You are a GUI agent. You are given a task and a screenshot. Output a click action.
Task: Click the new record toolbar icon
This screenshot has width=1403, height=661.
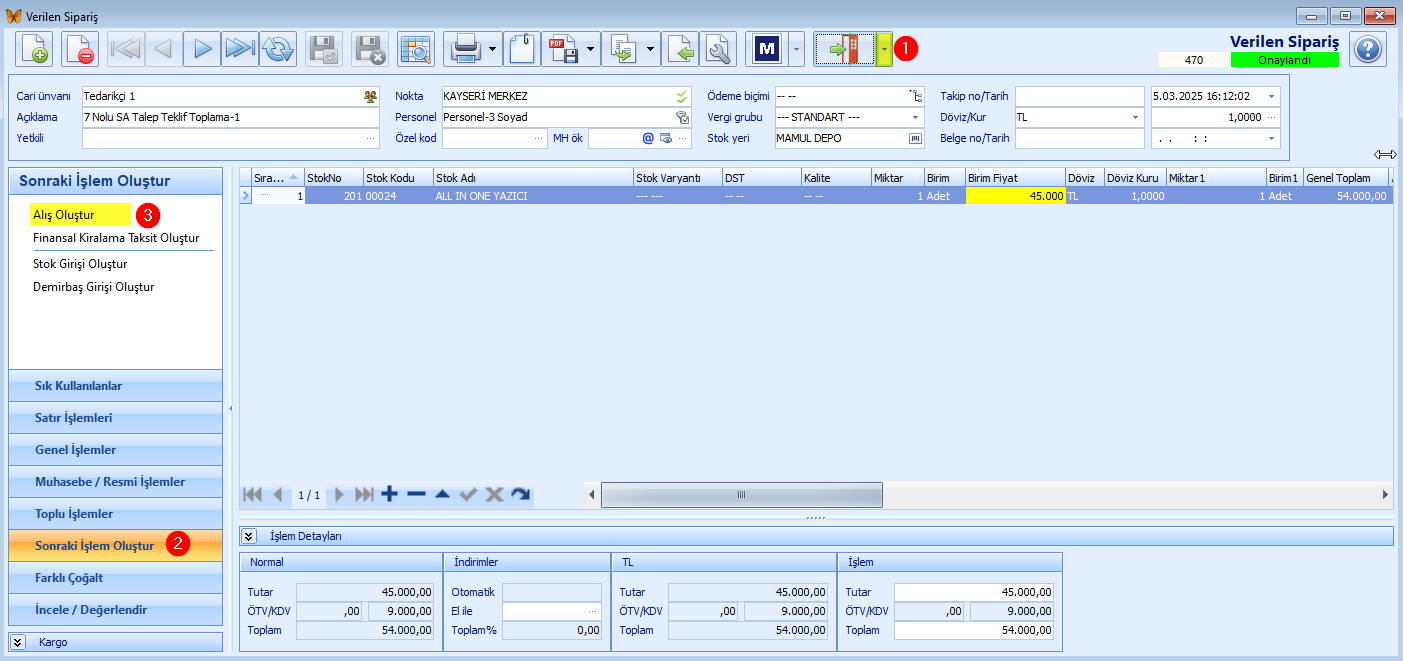35,49
